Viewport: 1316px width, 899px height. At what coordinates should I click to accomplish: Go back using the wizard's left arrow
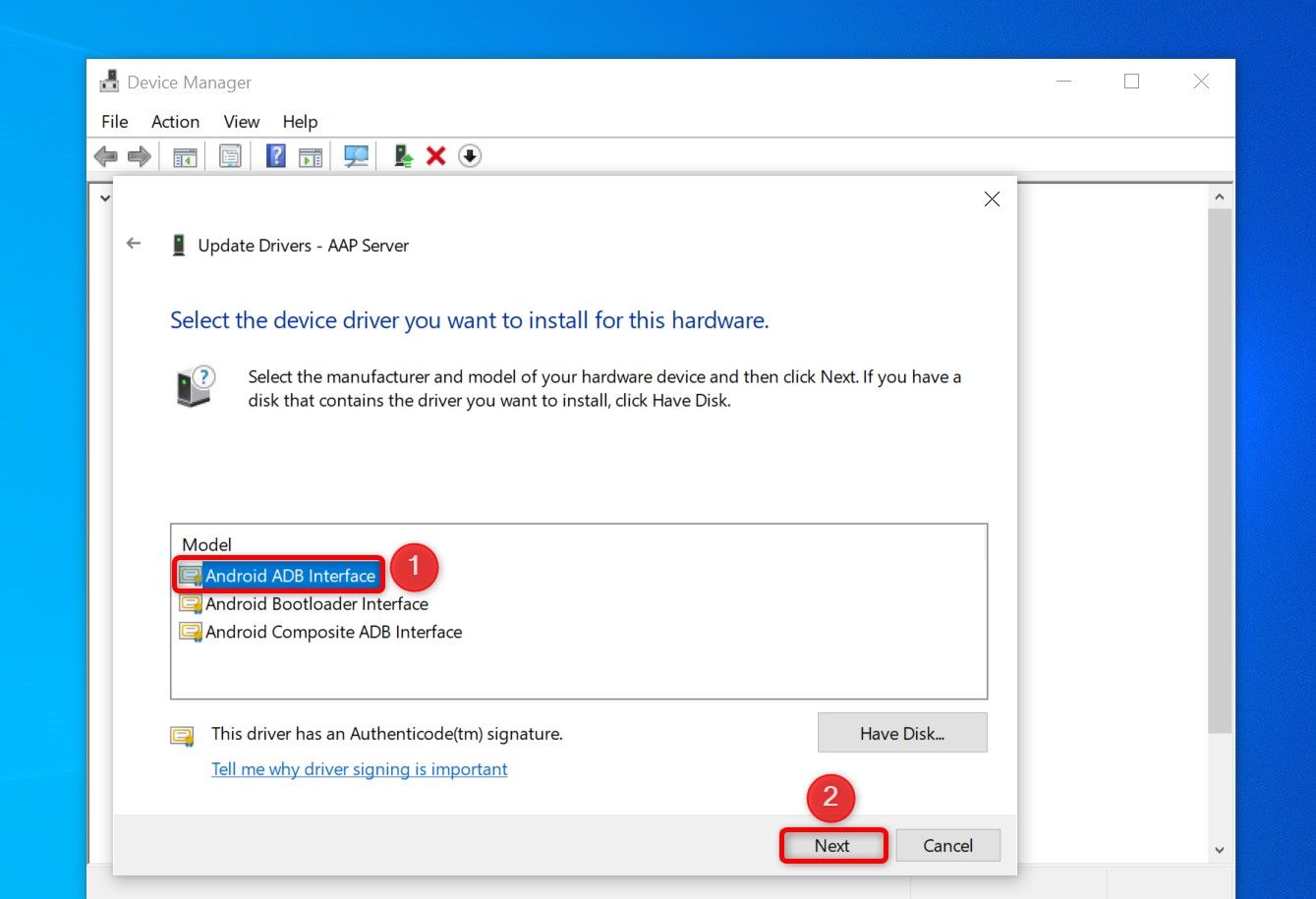click(134, 244)
